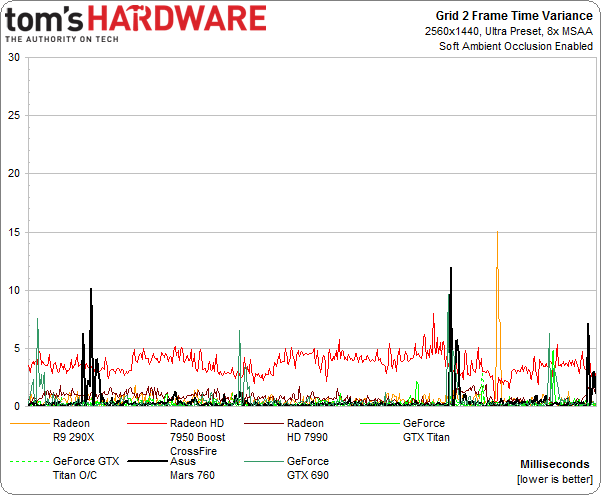Select the 'Radeon HD 7950 Boost CrossFire' legend label

198,437
